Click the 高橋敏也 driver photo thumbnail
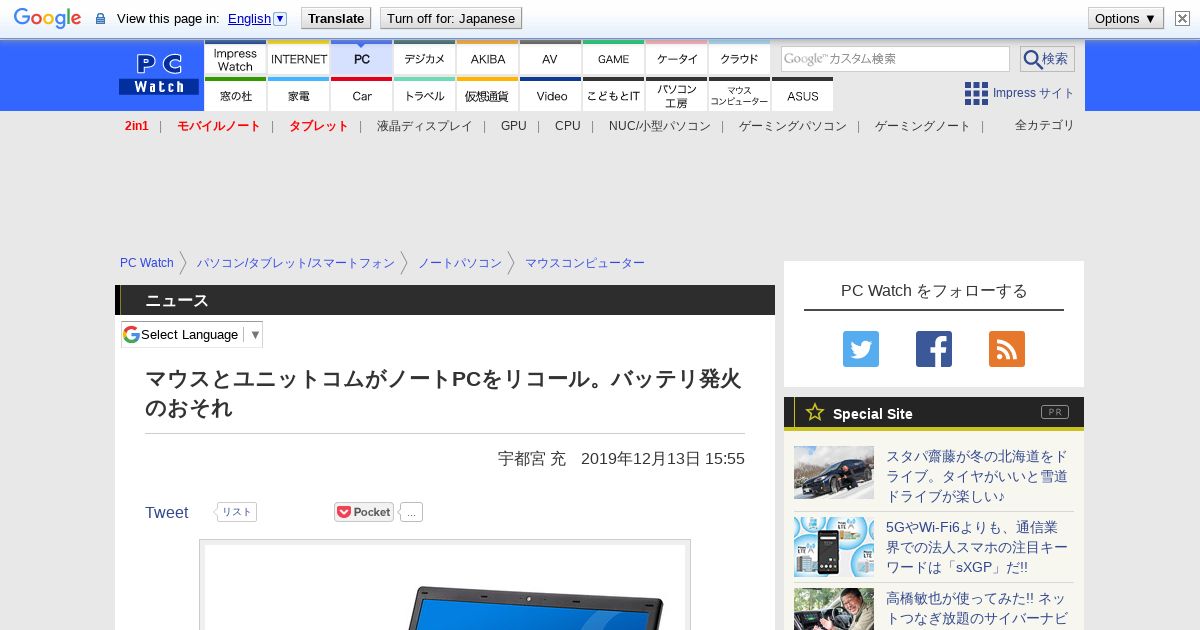Image resolution: width=1200 pixels, height=630 pixels. 834,609
